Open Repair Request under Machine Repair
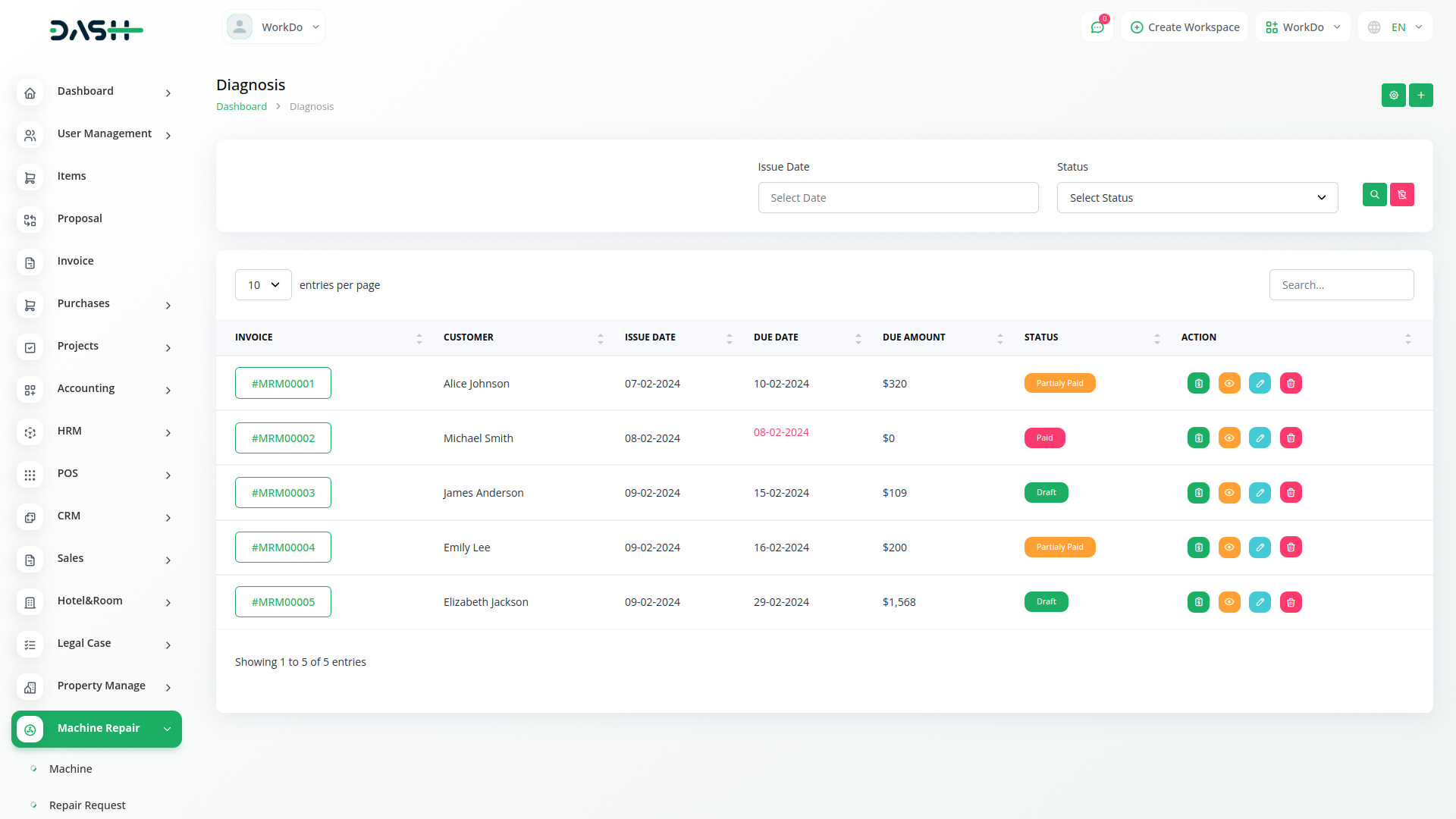The height and width of the screenshot is (819, 1456). point(87,805)
